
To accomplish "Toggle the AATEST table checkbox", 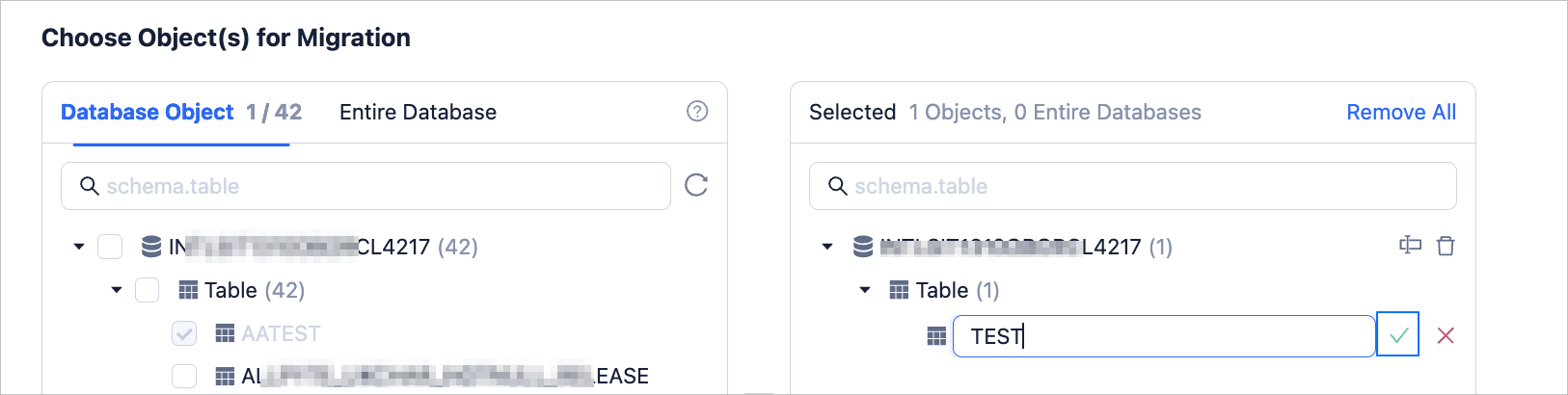I will coord(184,333).
